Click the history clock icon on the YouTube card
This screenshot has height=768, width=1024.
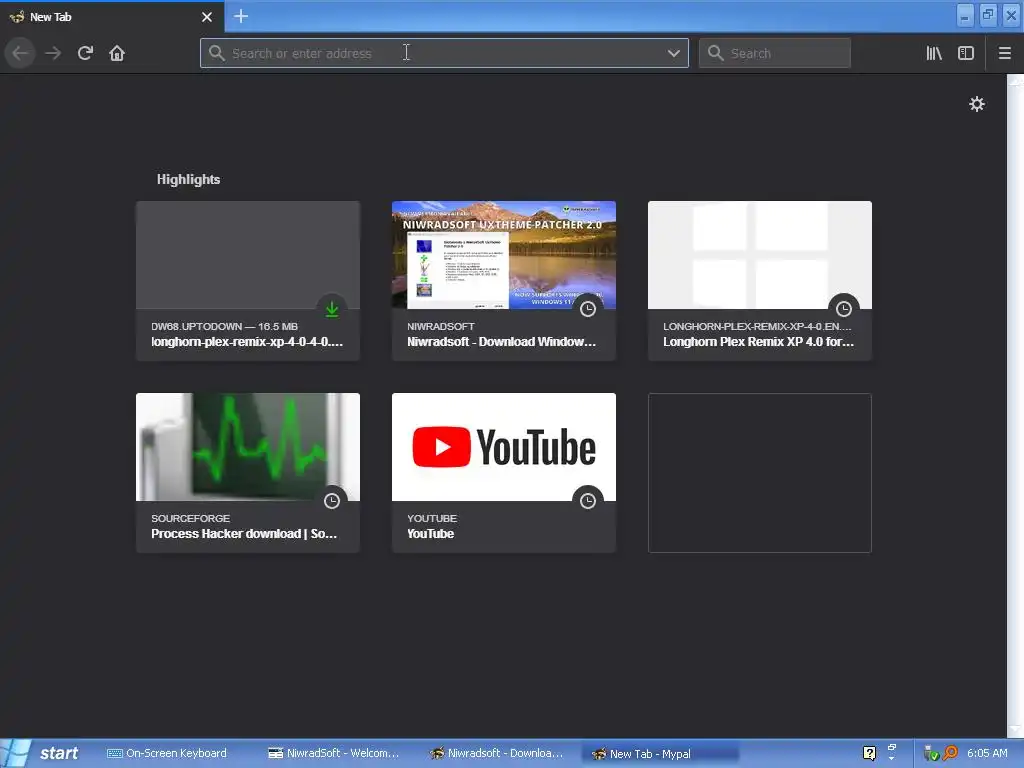588,501
